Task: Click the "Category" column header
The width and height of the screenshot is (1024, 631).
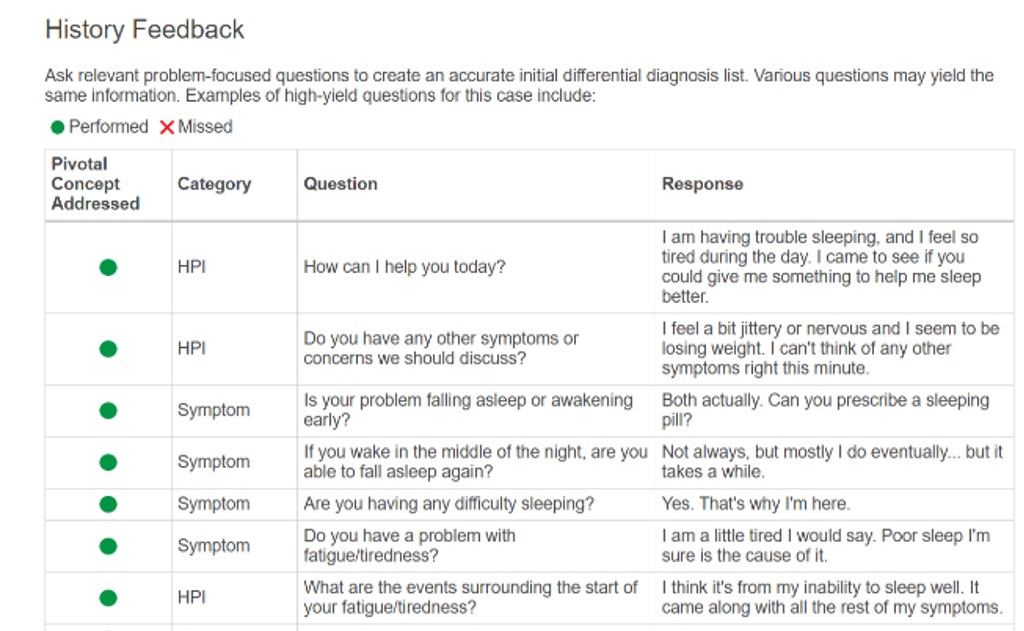Action: tap(214, 184)
